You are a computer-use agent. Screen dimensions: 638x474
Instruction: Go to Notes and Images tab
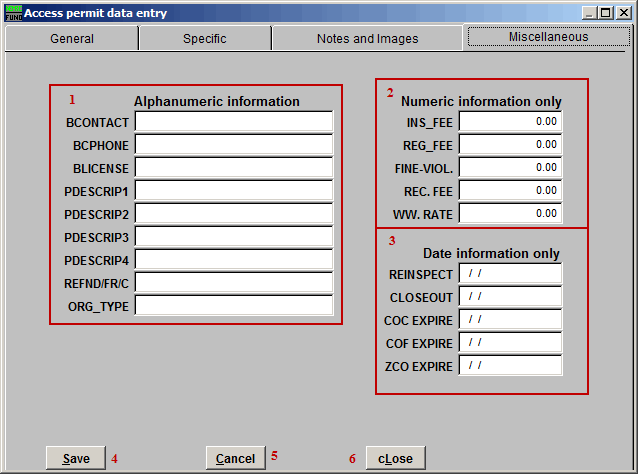[367, 39]
